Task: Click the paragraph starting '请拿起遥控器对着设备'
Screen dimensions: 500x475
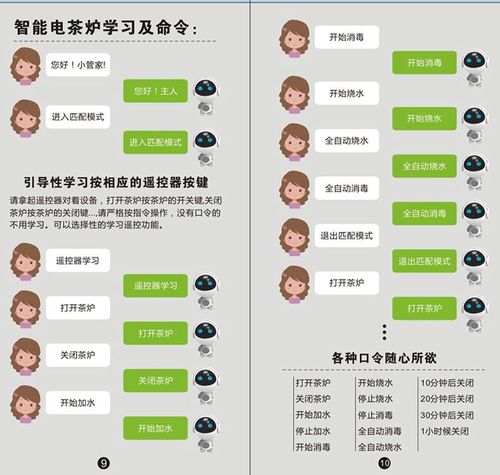Action: (x=115, y=213)
